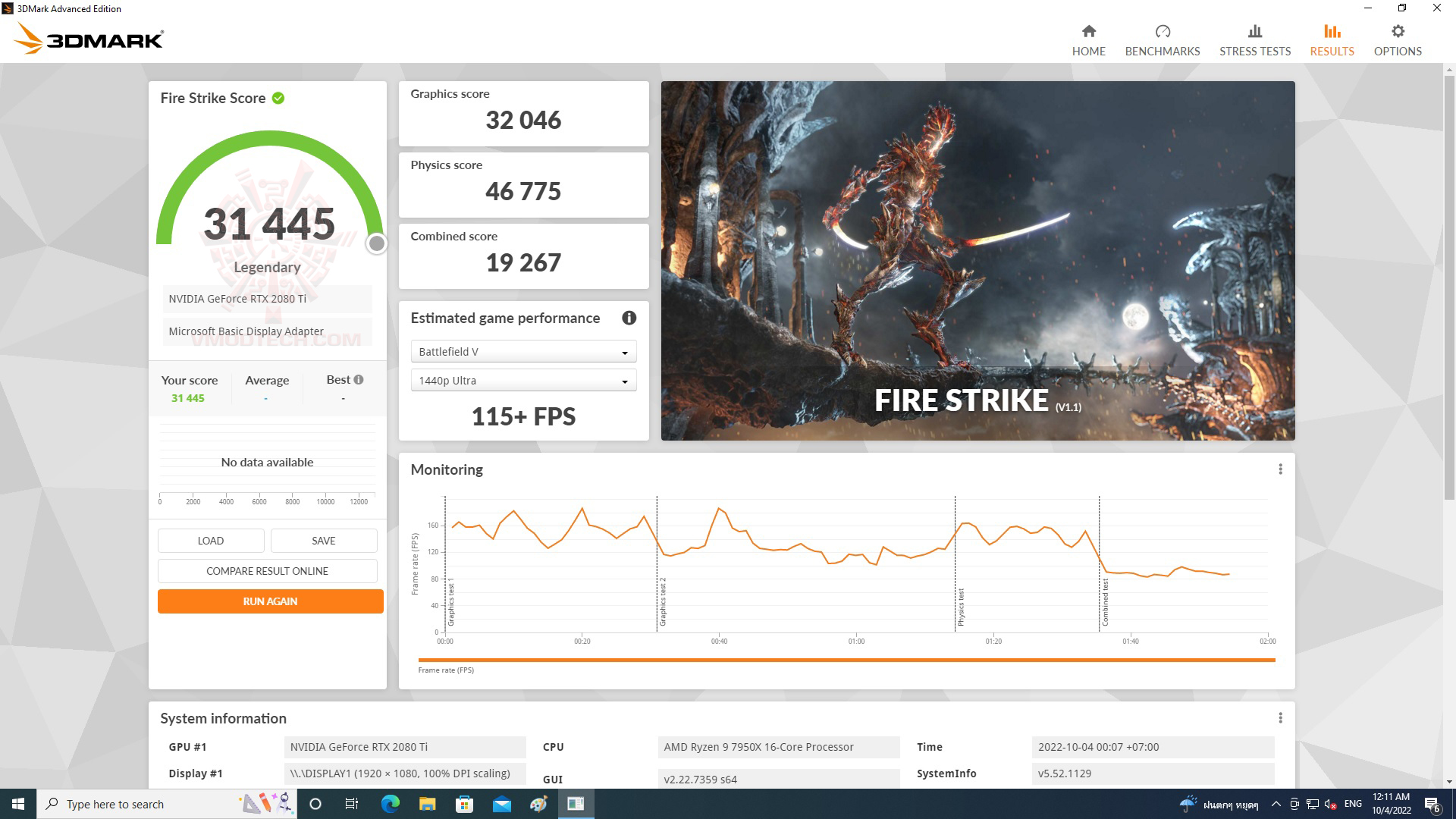Click the COMPARE RESULT ONLINE button

point(267,571)
